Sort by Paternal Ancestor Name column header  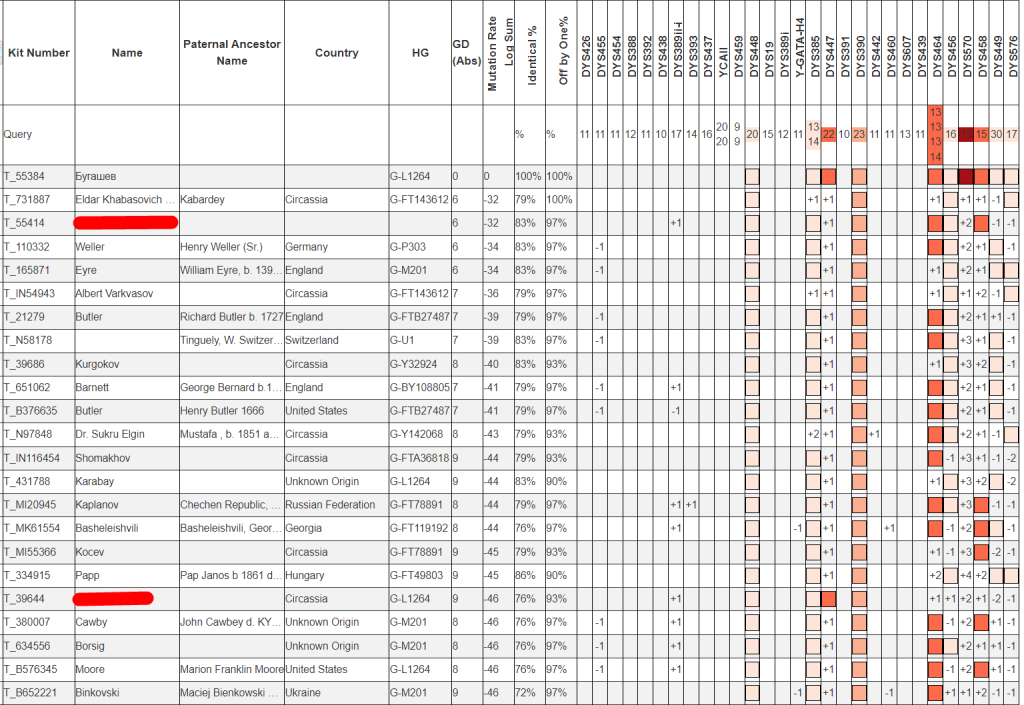tap(232, 53)
